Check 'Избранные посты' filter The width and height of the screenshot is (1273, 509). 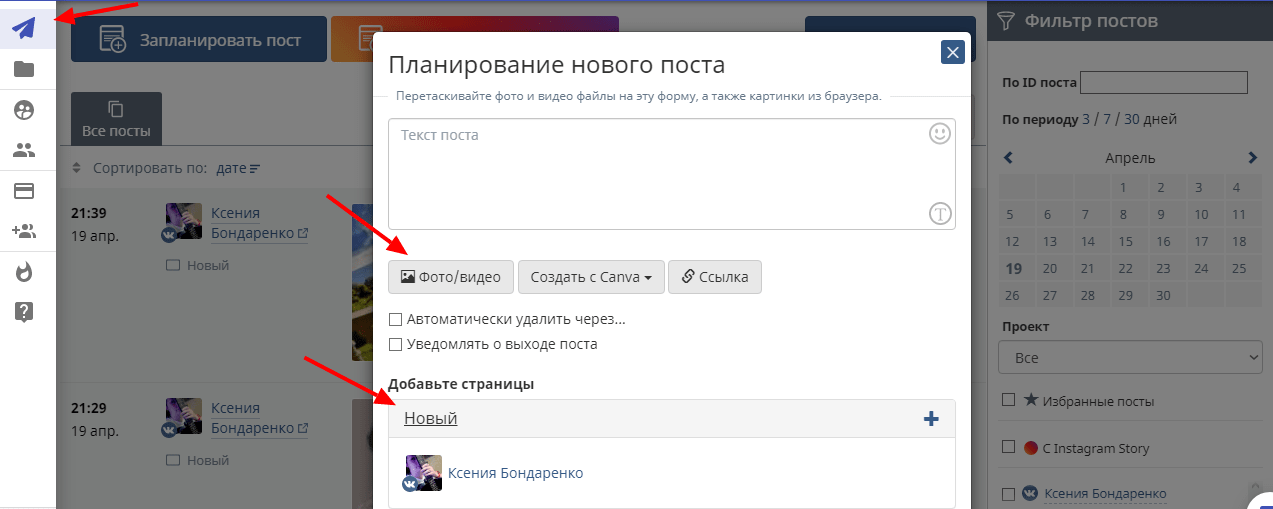[1008, 400]
